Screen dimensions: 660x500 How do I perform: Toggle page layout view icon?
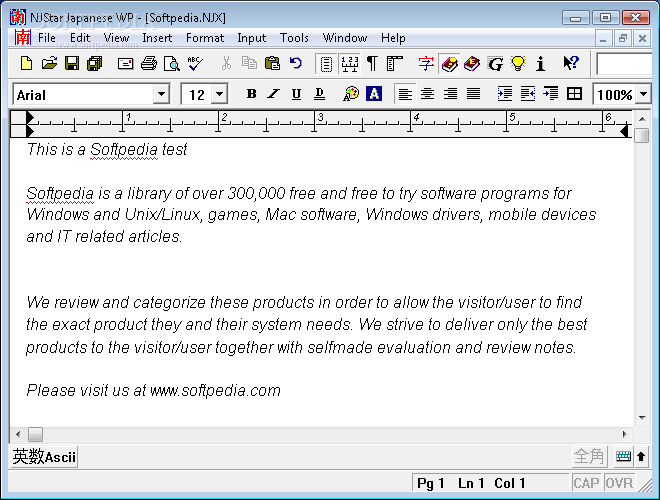tap(326, 64)
